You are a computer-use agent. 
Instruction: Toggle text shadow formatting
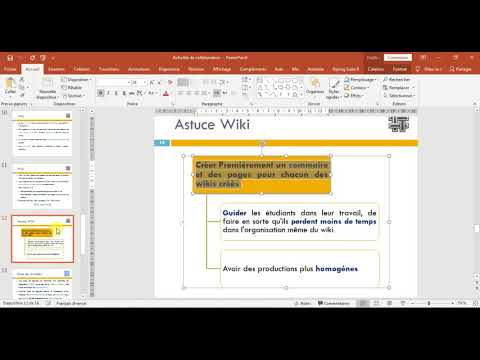point(124,93)
